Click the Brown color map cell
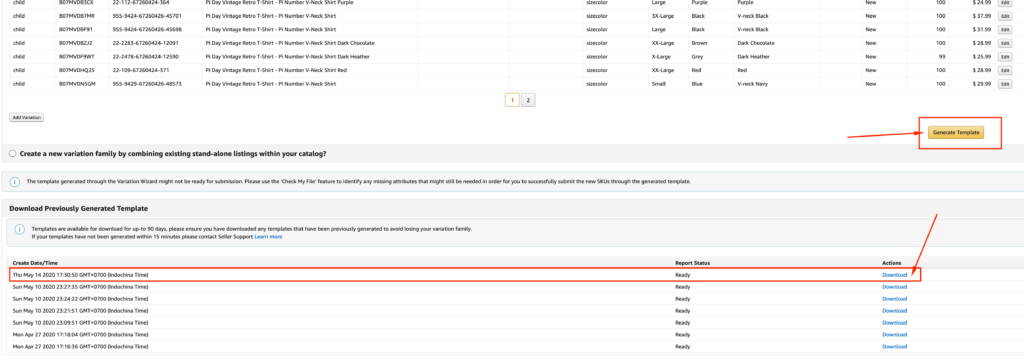This screenshot has width=1024, height=362. (x=698, y=43)
